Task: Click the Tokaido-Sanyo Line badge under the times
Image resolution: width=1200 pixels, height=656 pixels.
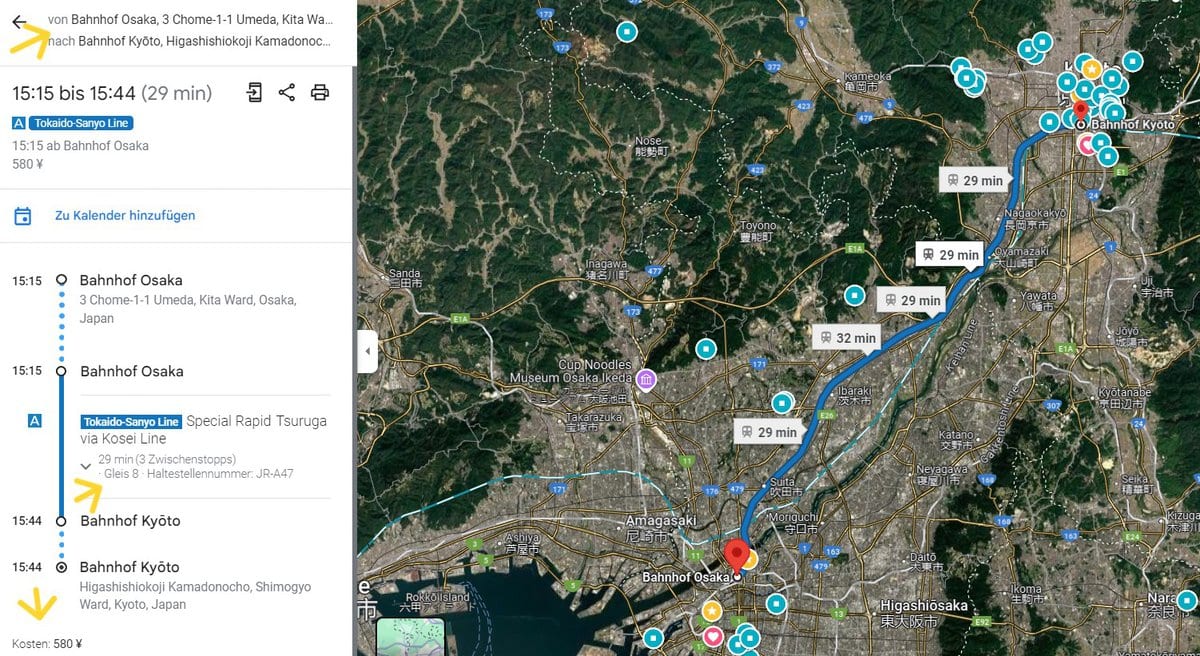Action: coord(81,123)
